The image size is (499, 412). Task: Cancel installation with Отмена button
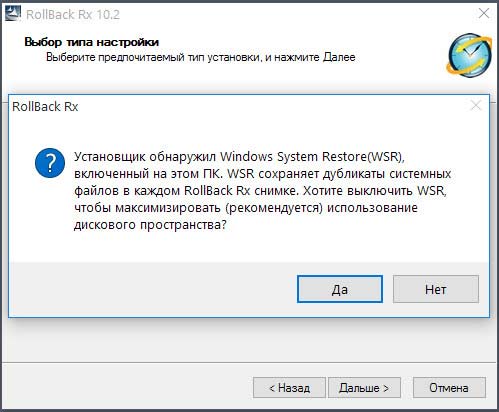(x=449, y=388)
